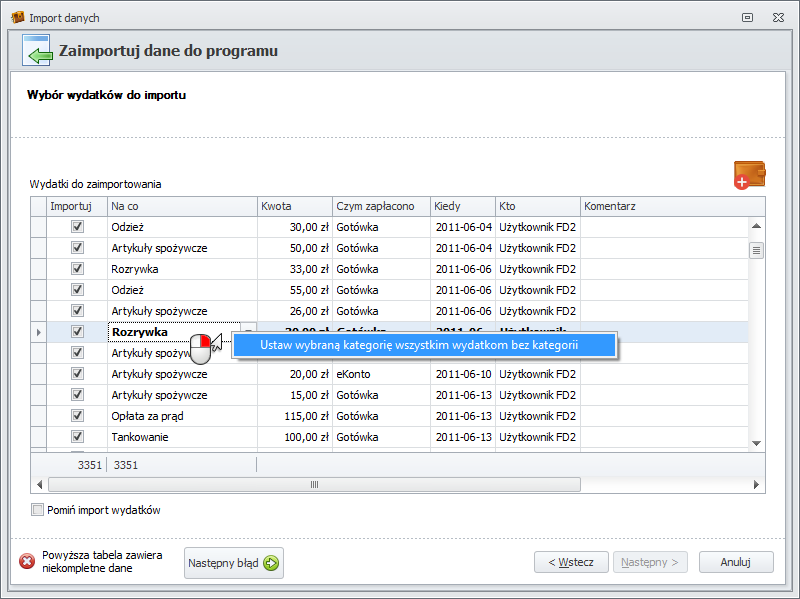Choose Ustaw wybraną kategorię wszystkim wydatkom
Viewport: 800px width, 599px height.
coord(419,345)
